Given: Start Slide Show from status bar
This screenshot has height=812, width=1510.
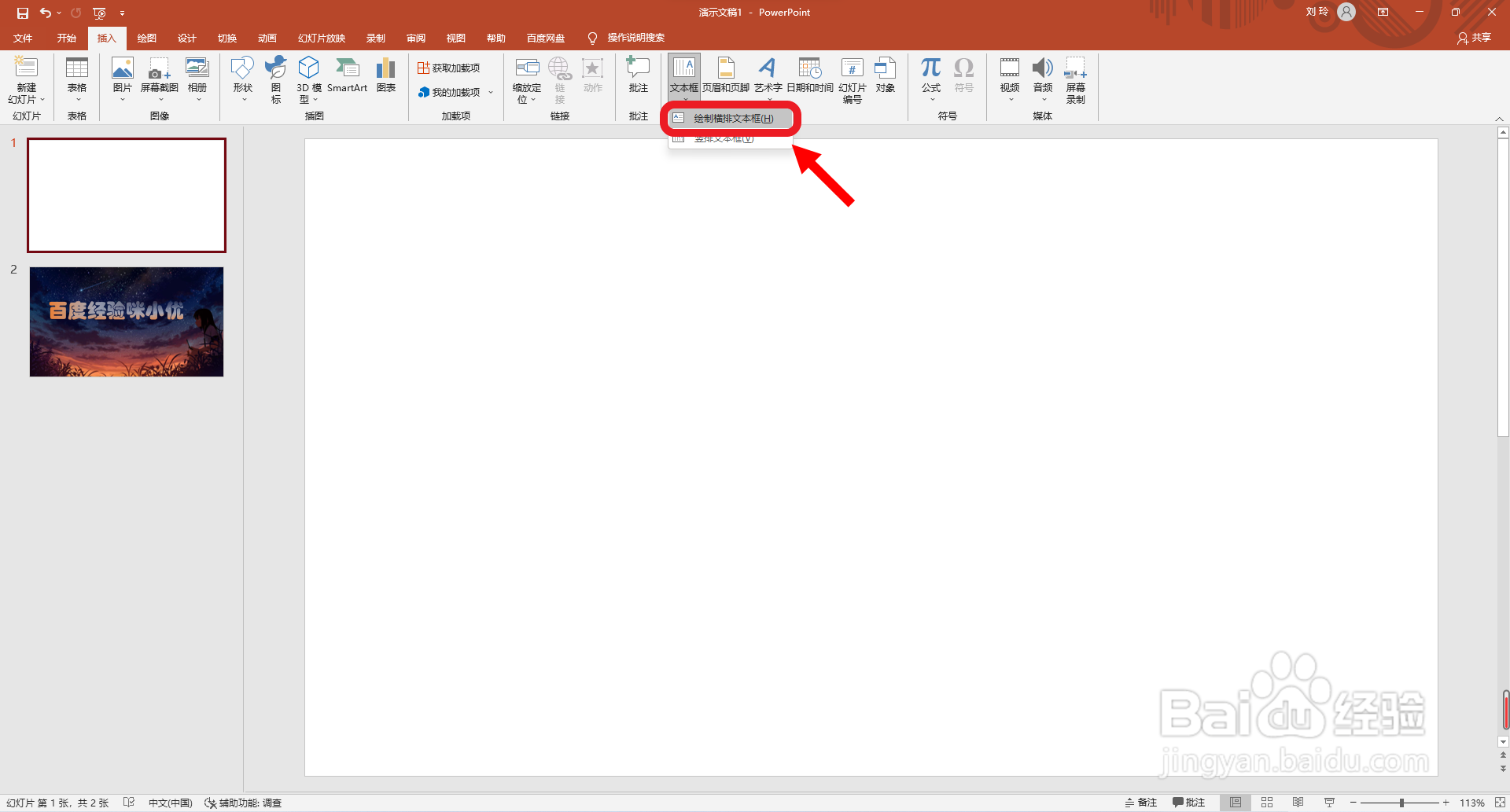Looking at the screenshot, I should pyautogui.click(x=1329, y=803).
